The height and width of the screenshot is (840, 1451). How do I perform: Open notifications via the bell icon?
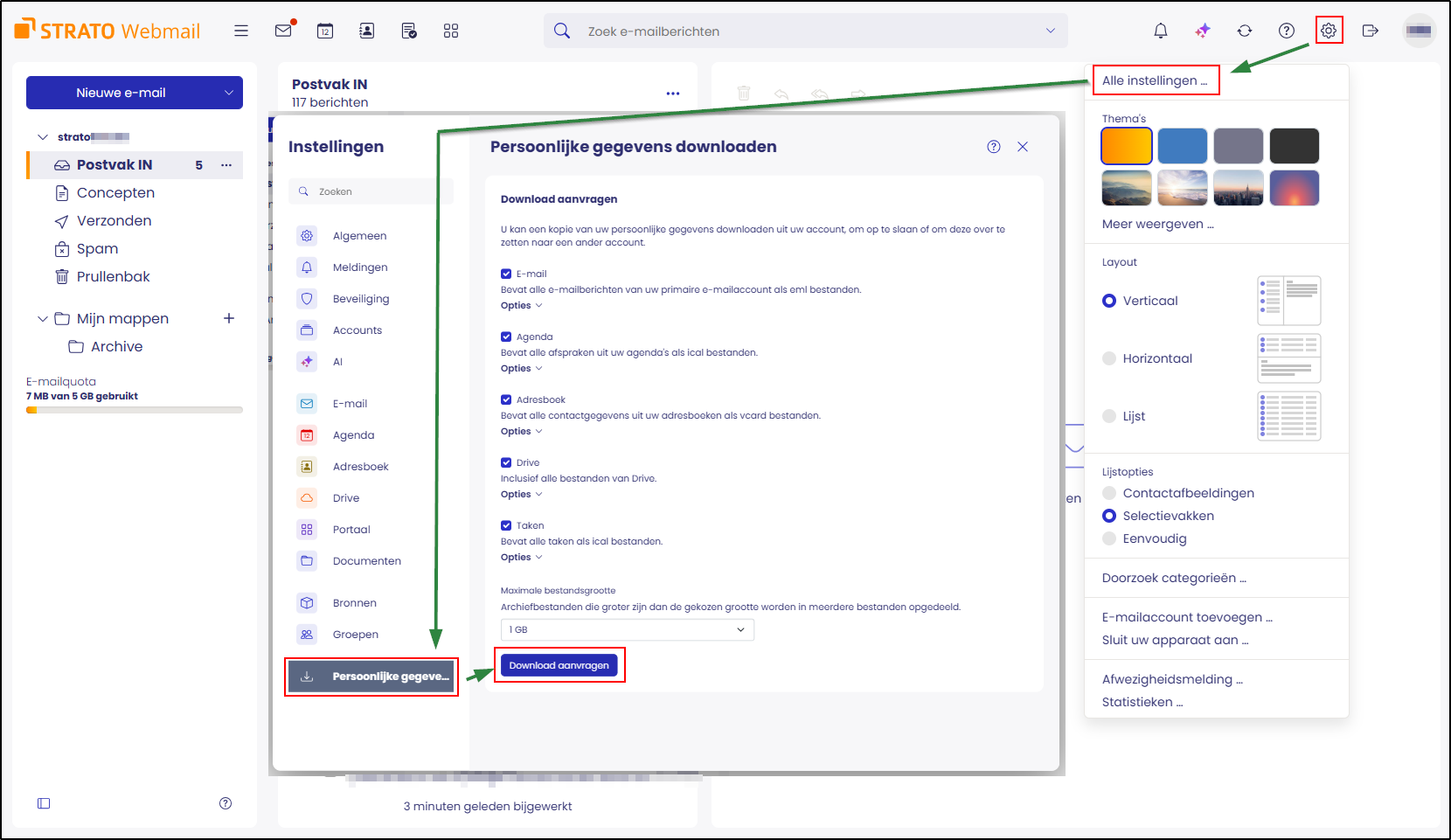(x=1160, y=30)
